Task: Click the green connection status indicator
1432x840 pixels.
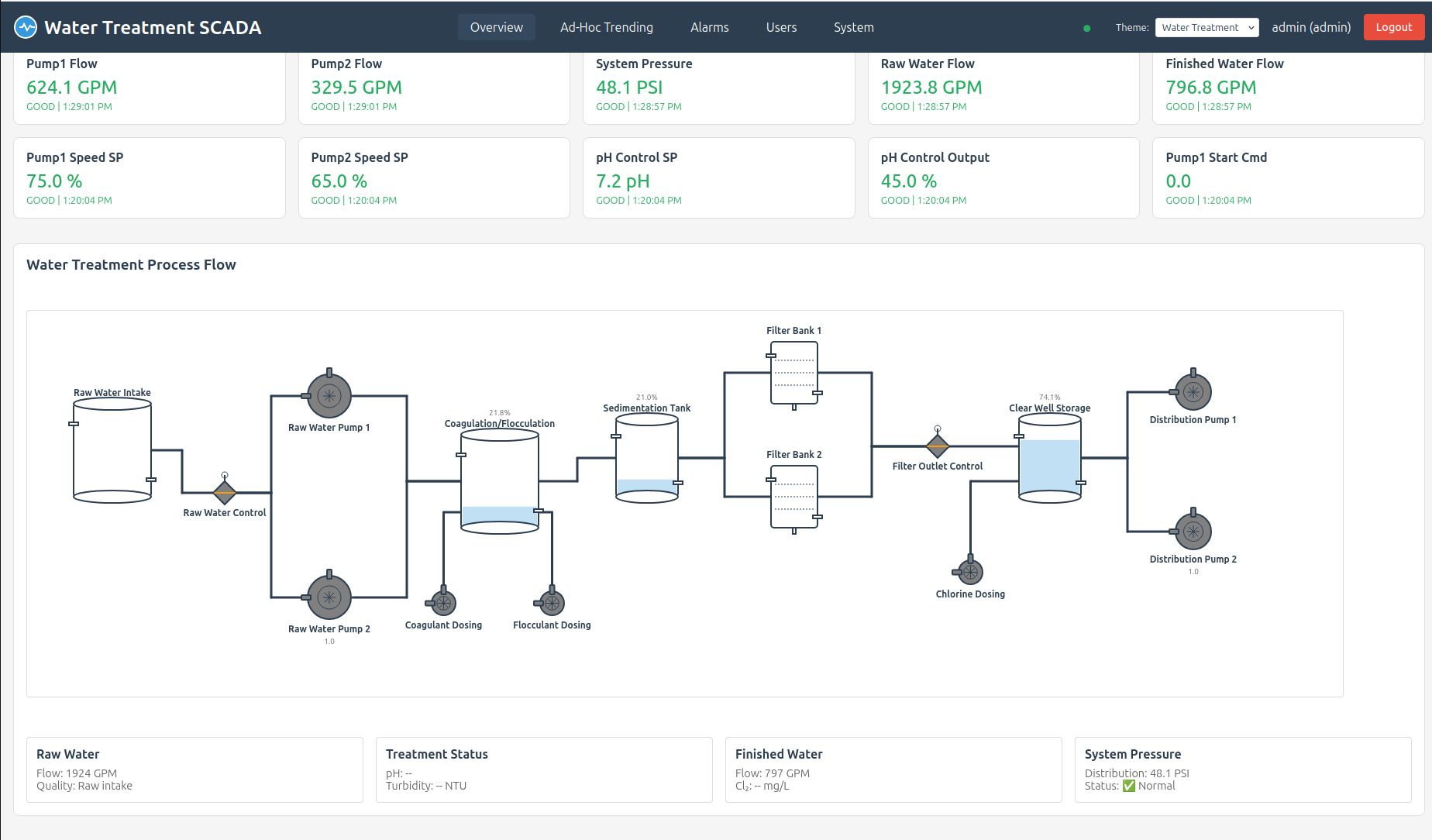Action: (1086, 28)
